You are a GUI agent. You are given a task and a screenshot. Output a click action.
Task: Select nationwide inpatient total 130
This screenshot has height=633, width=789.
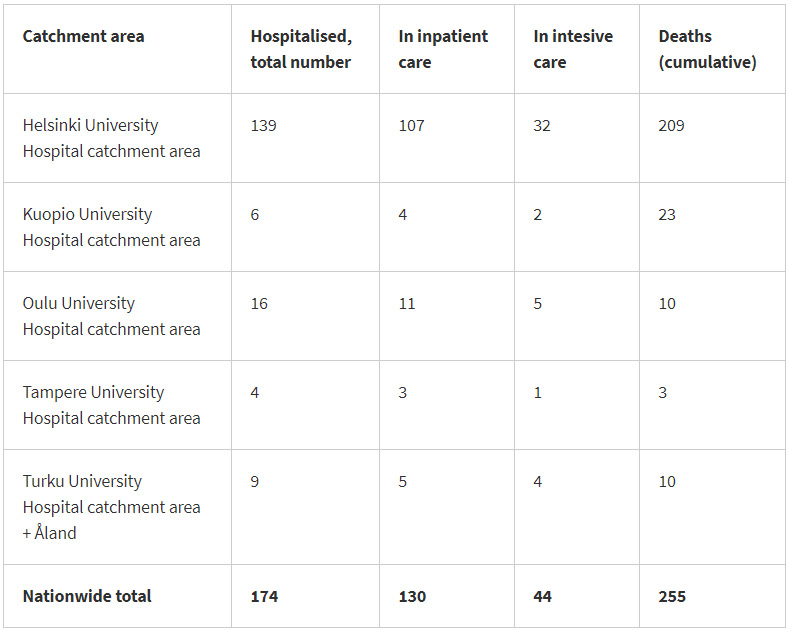[412, 597]
